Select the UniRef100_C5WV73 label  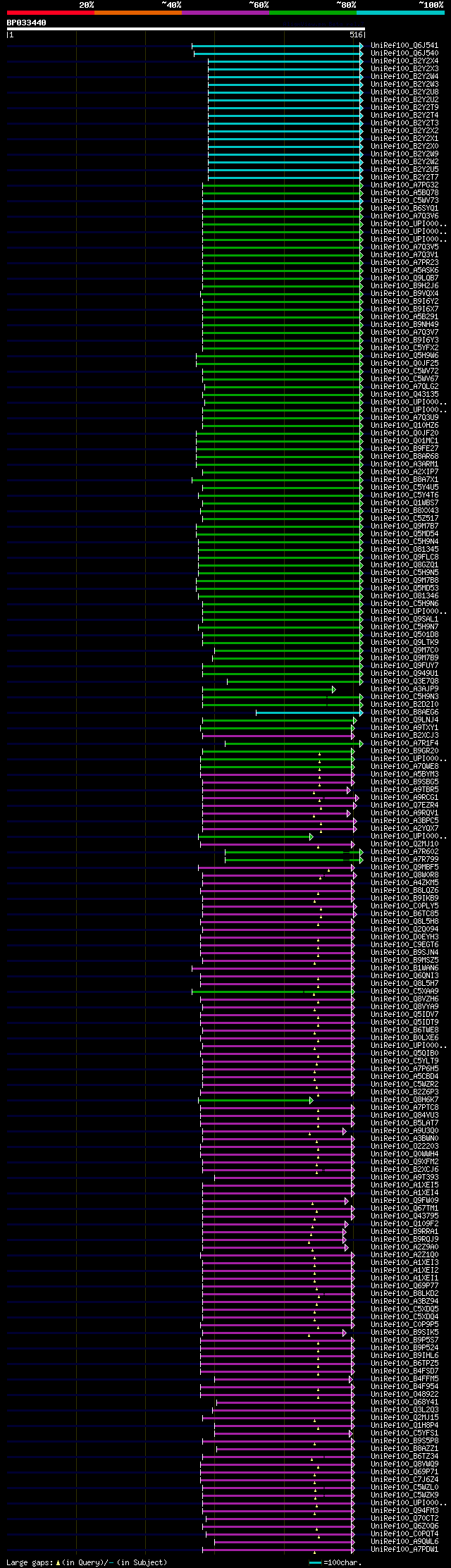(404, 200)
